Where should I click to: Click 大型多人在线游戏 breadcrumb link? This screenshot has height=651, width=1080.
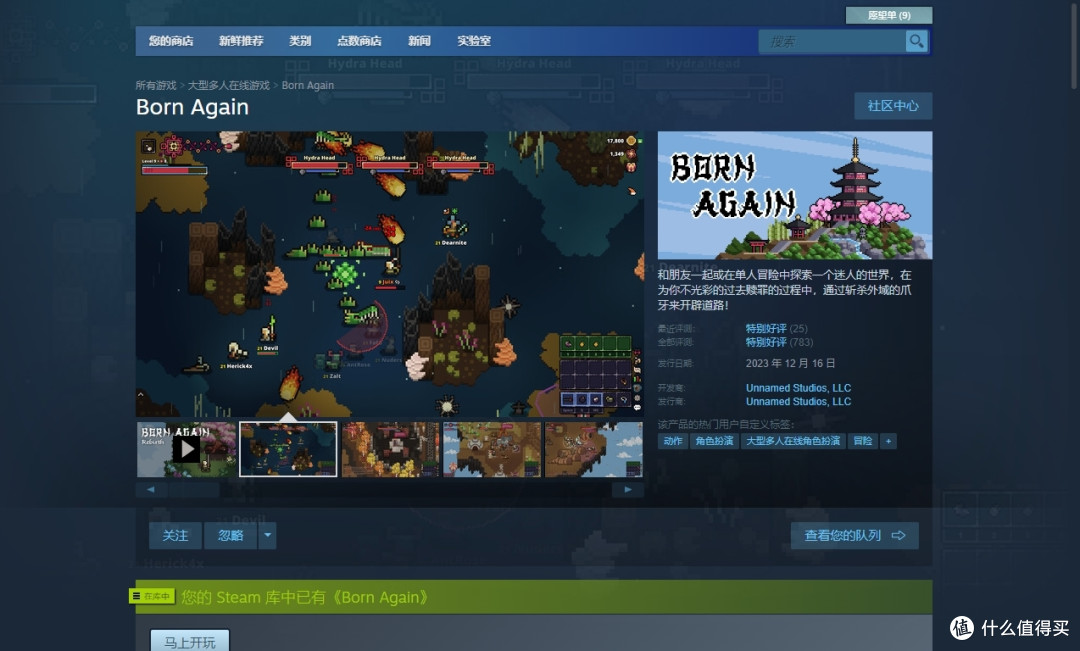(x=229, y=85)
